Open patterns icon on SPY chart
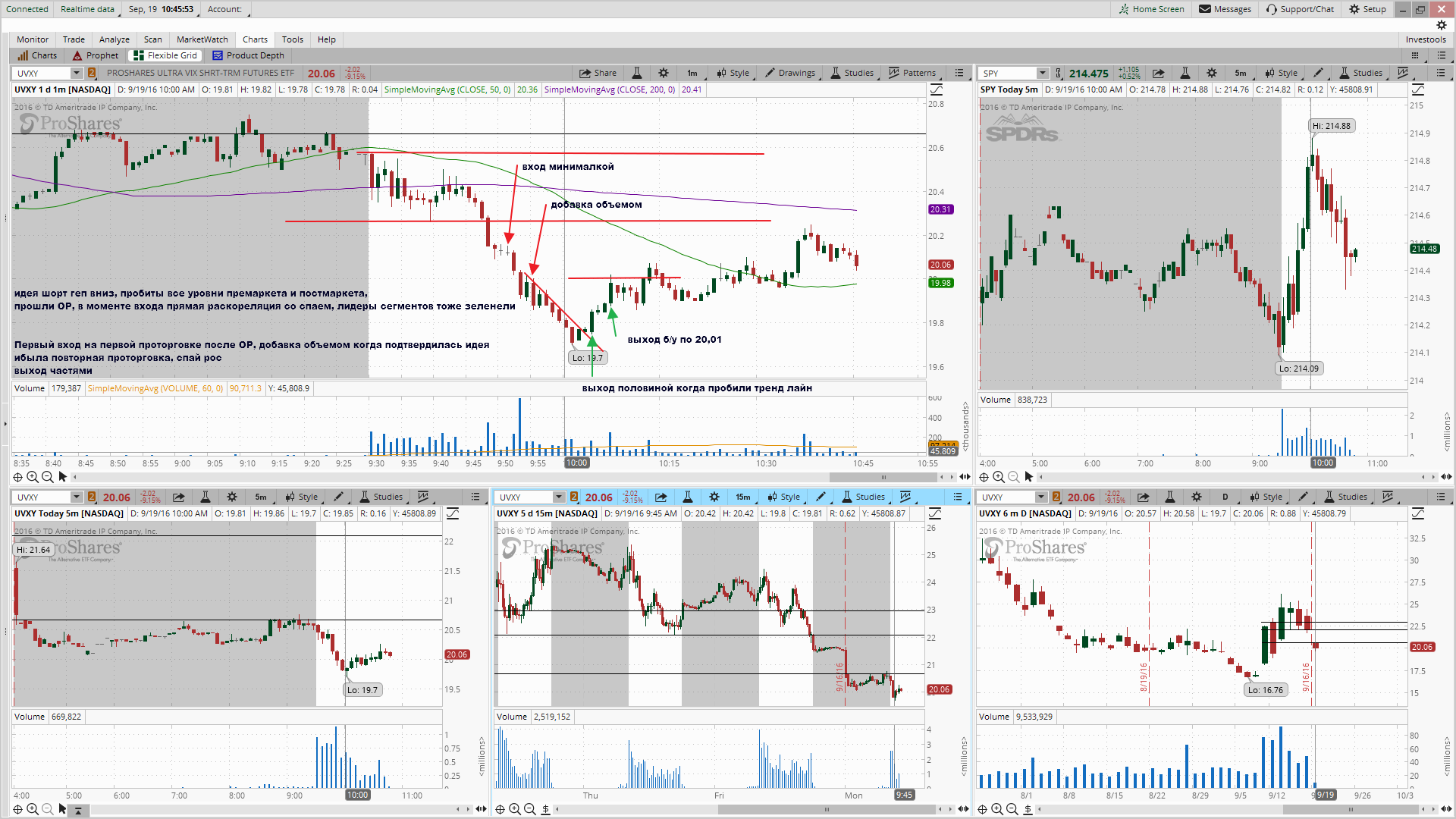Screen dimensions: 1456x819 coord(1403,73)
